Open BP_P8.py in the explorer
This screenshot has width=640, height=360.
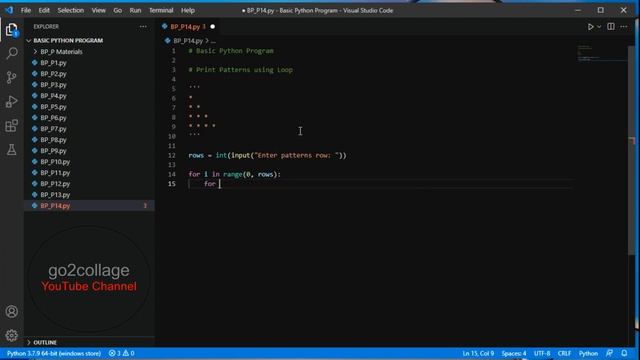53,140
